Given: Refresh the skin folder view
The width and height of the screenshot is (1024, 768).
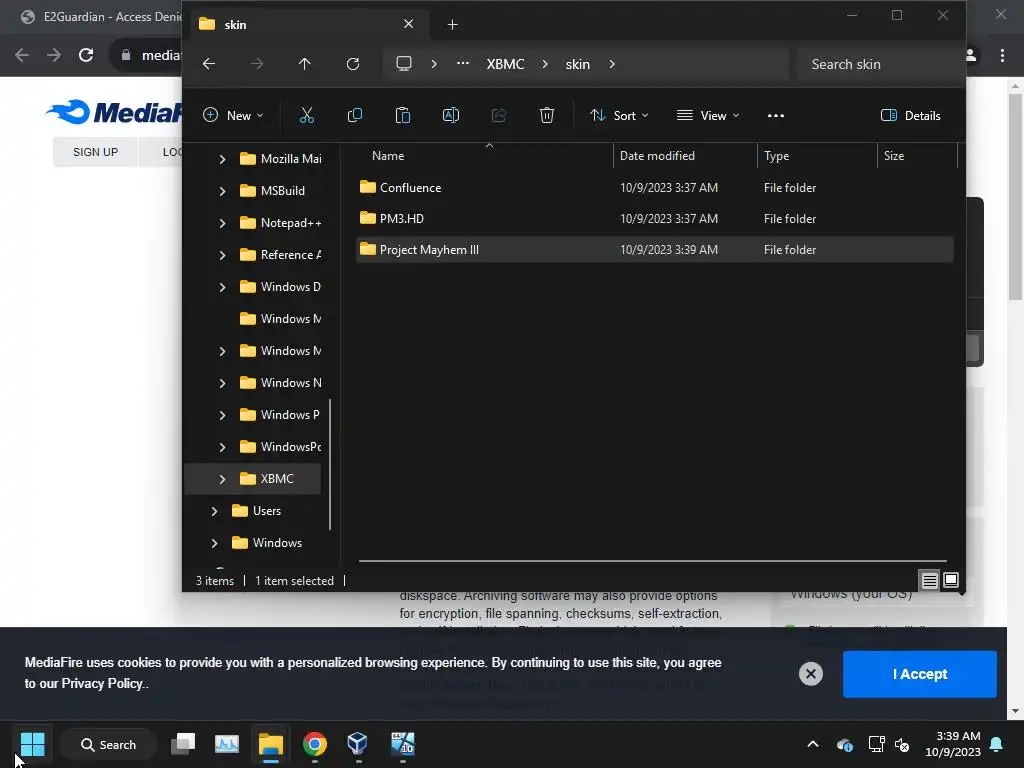Looking at the screenshot, I should point(353,64).
